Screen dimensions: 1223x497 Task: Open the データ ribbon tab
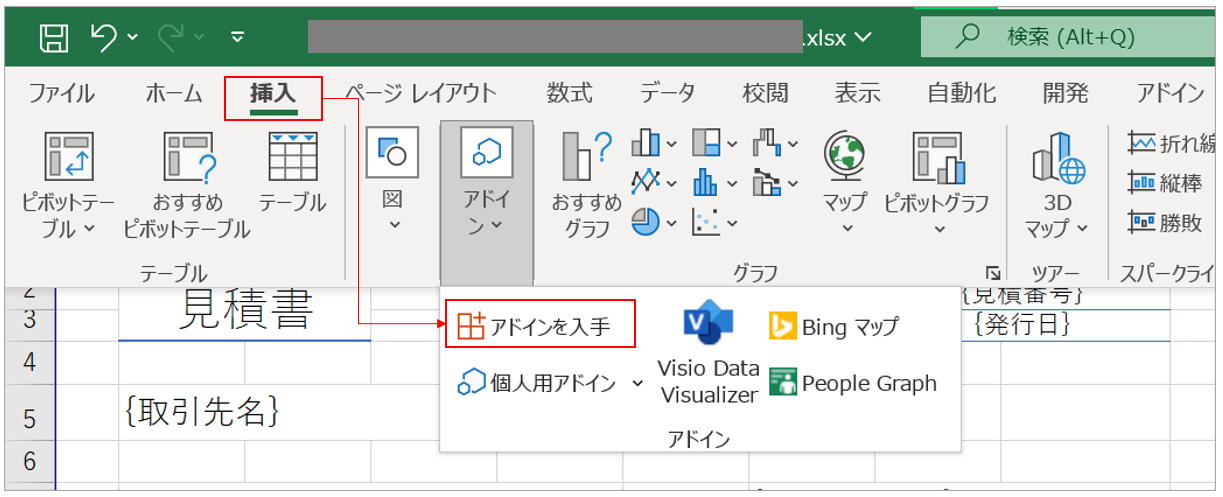(667, 94)
